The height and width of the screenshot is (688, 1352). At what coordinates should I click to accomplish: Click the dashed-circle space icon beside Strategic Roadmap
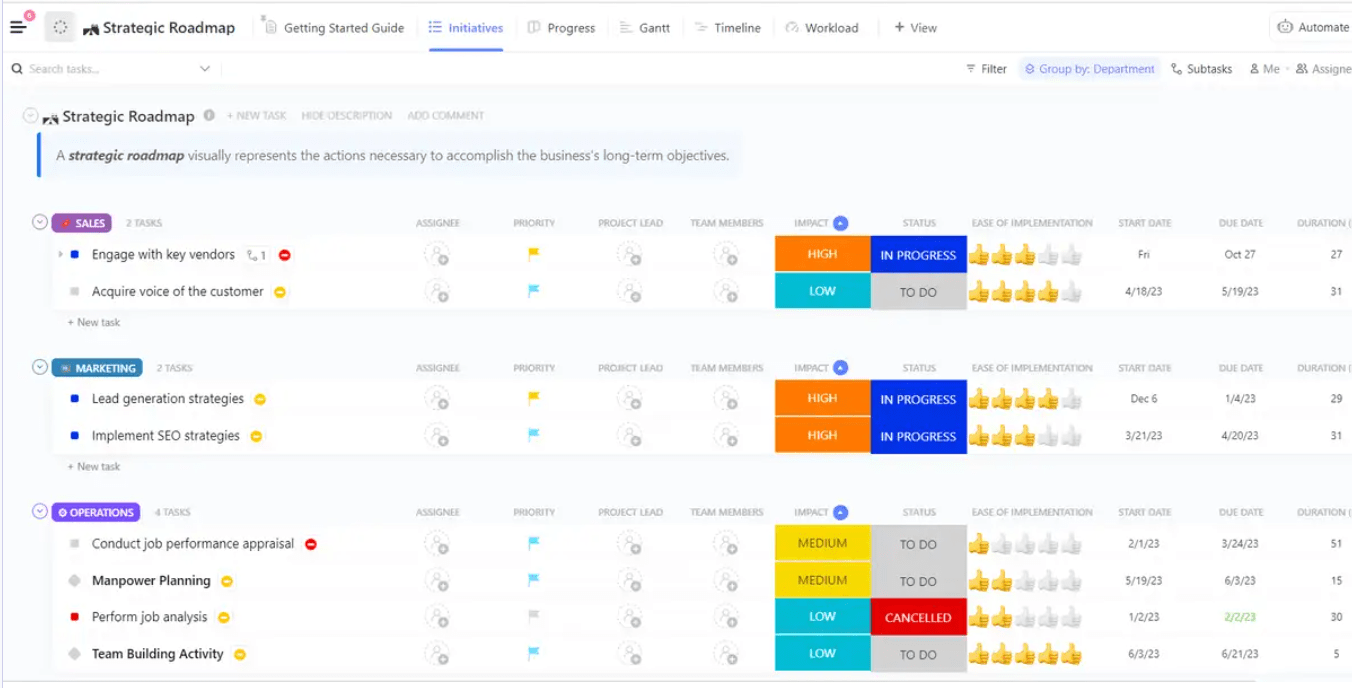point(60,27)
